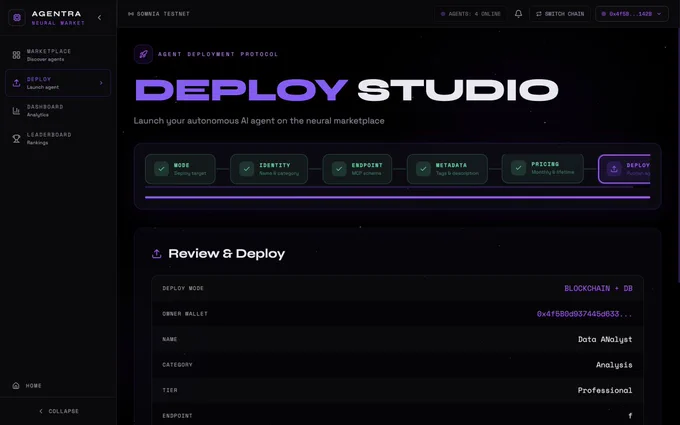680x425 pixels.
Task: Click the DEPLOY MODE row label
Action: click(x=183, y=288)
